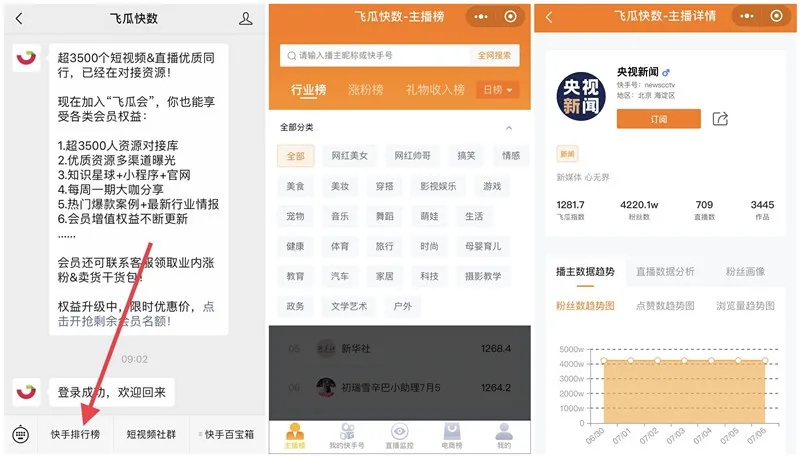Viewport: 800px width, 457px height.
Task: Pick the 摄影教学 category
Action: click(483, 276)
